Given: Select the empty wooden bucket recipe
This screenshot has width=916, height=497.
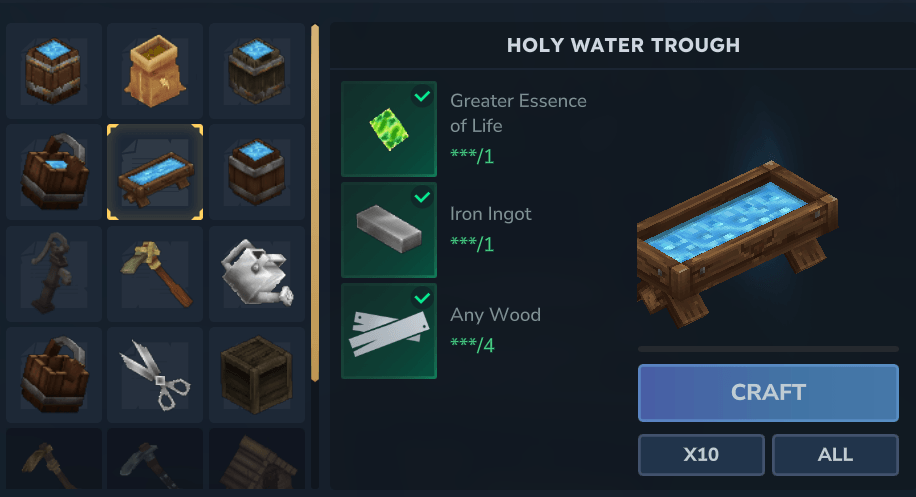Looking at the screenshot, I should [x=54, y=375].
